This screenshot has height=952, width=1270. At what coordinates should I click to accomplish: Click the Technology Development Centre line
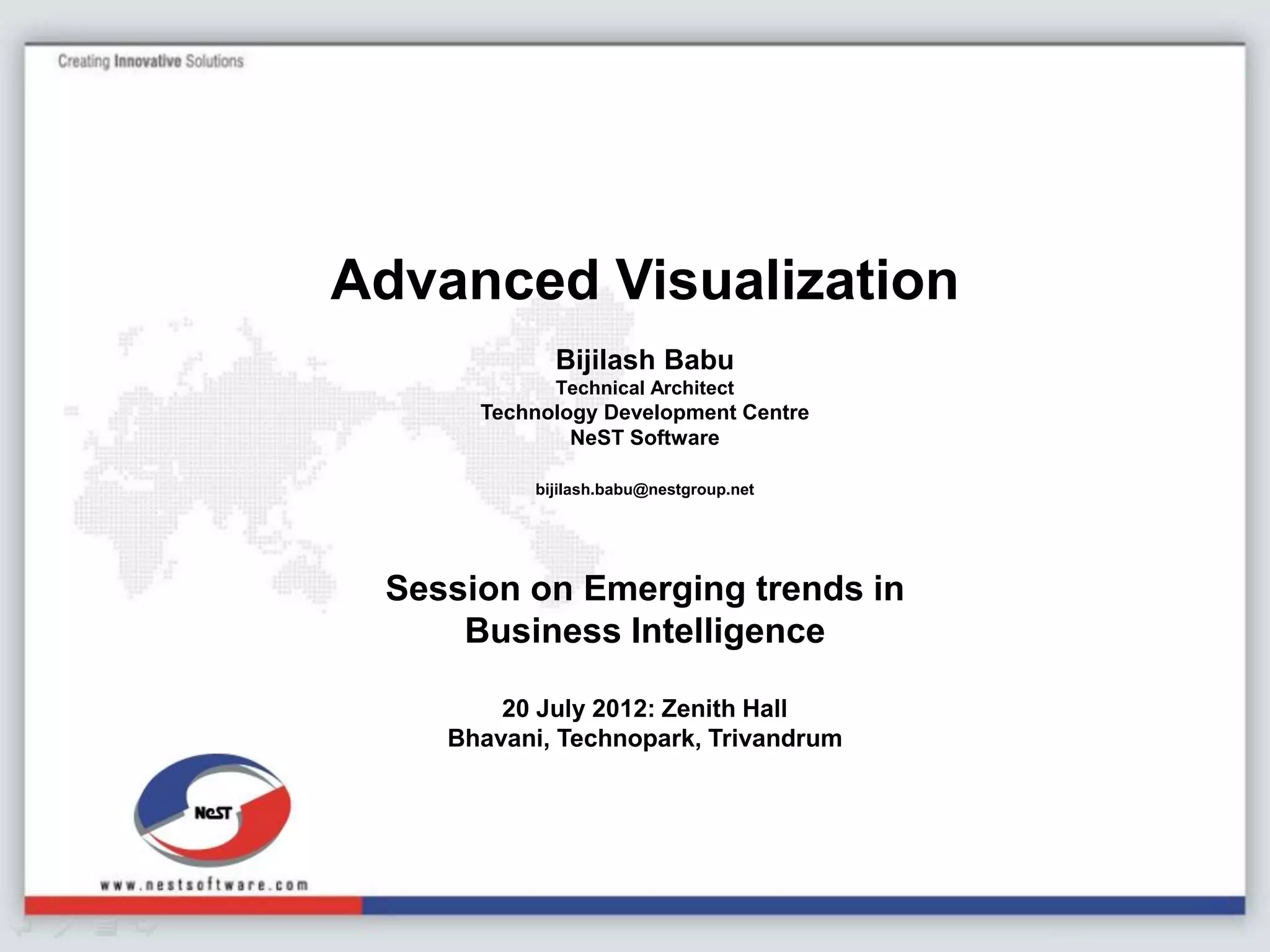(x=644, y=412)
